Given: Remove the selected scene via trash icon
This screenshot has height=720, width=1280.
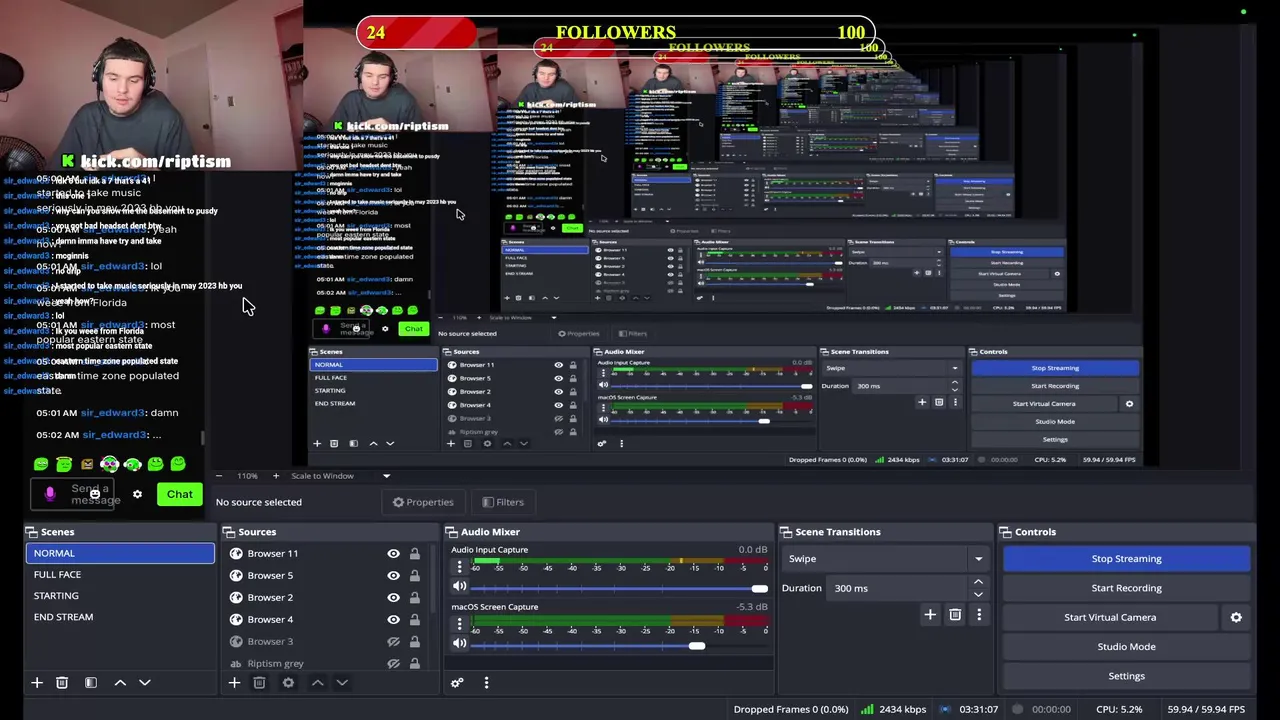Looking at the screenshot, I should pyautogui.click(x=62, y=682).
